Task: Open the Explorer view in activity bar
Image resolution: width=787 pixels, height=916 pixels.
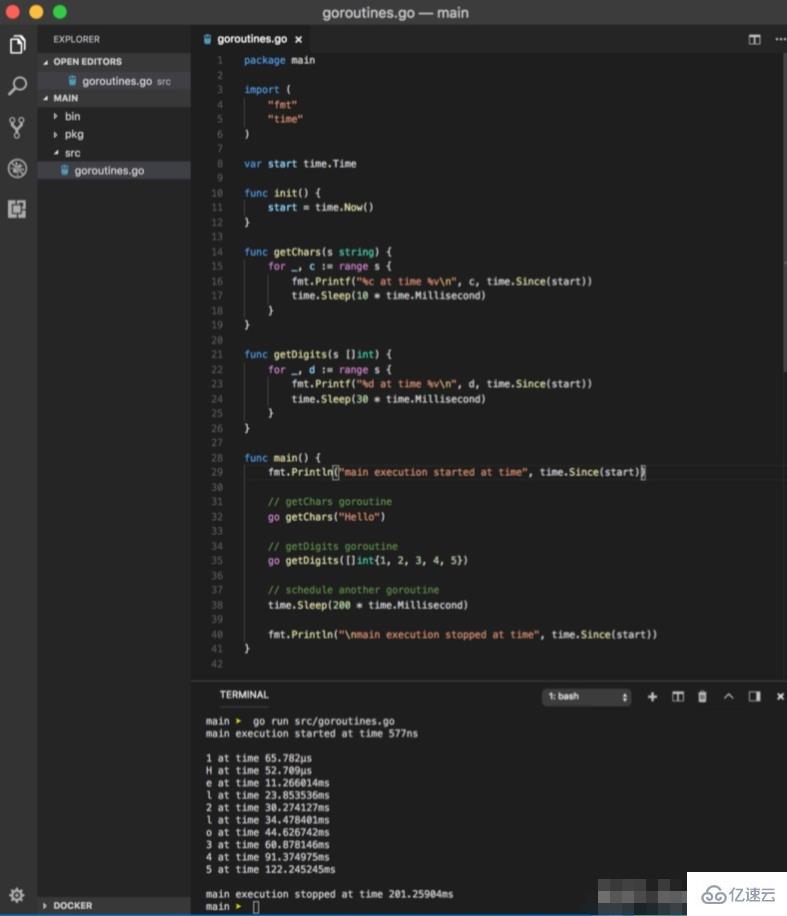Action: coord(17,45)
